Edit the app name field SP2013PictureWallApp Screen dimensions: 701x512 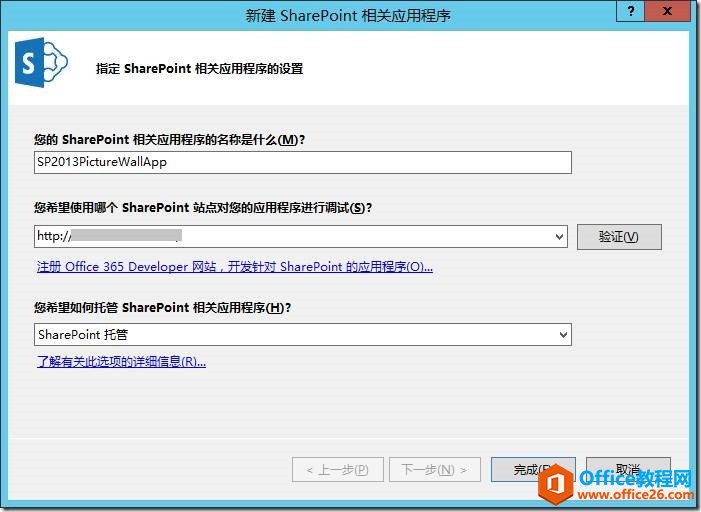pos(303,162)
